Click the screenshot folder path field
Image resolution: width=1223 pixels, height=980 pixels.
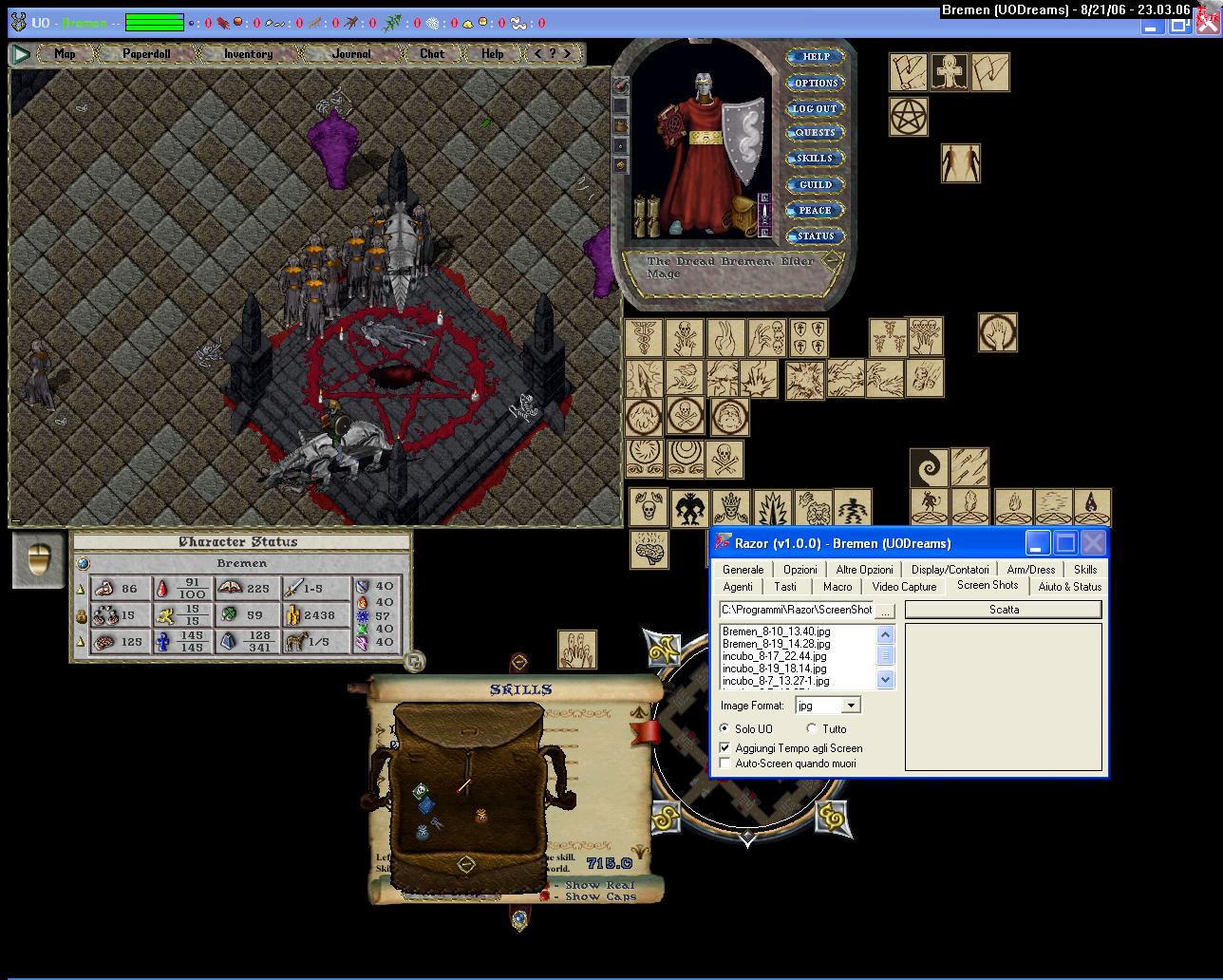coord(796,610)
